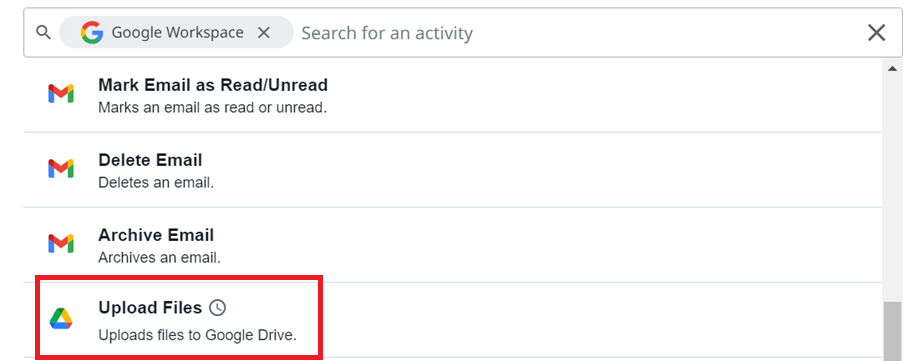
Task: Click the Google Drive icon beside Upload Files
Action: coord(60,318)
